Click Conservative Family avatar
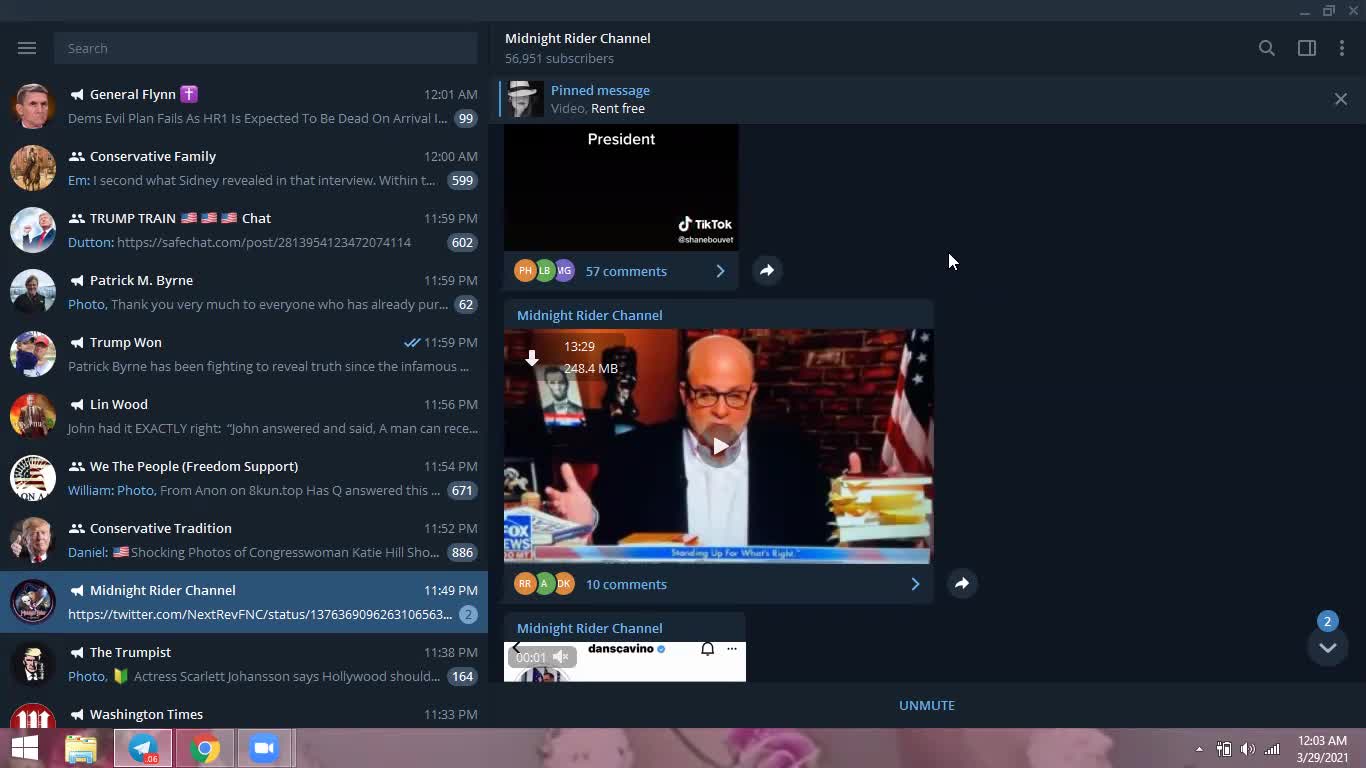This screenshot has width=1366, height=768. 33,168
